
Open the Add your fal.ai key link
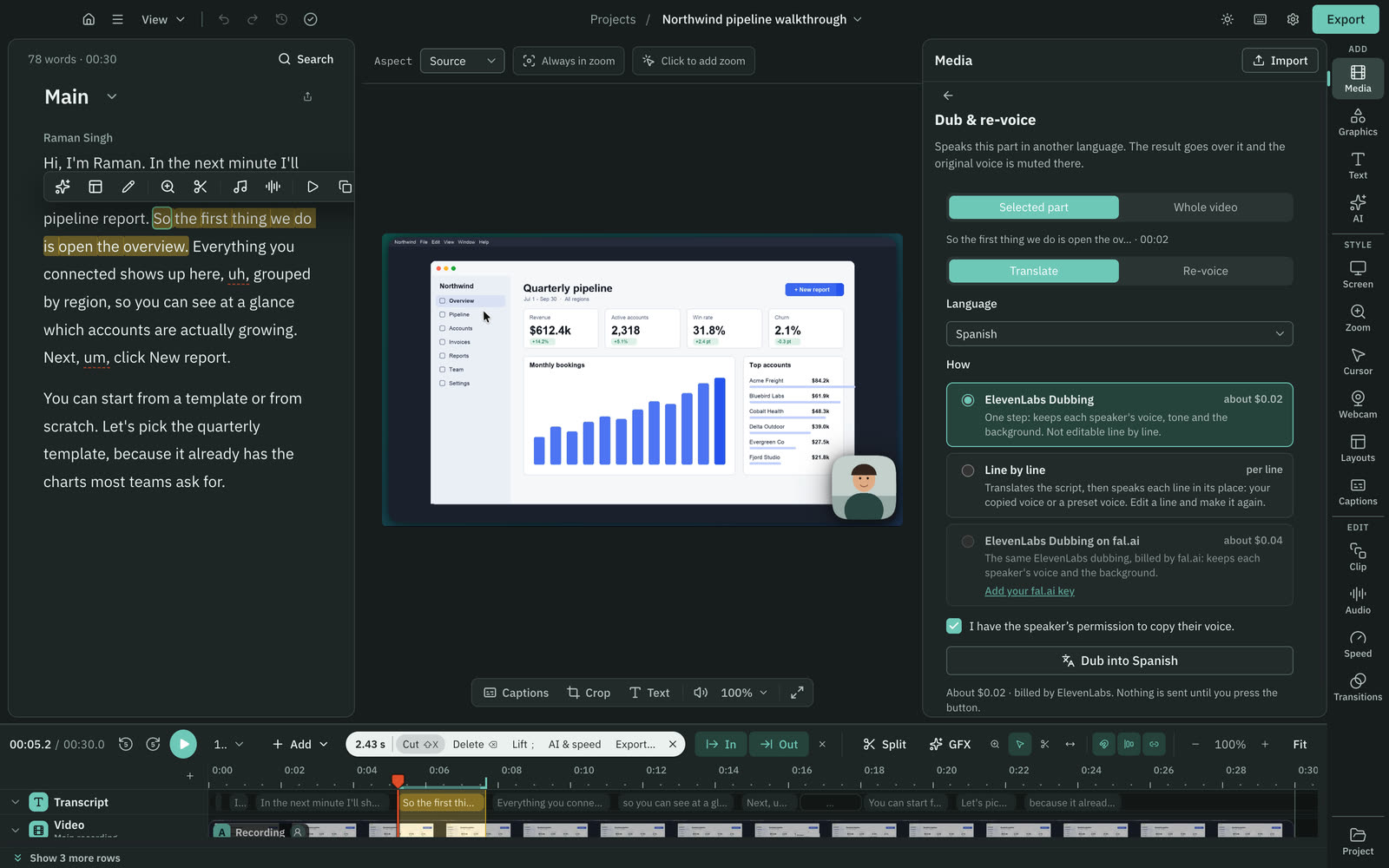tap(1029, 591)
